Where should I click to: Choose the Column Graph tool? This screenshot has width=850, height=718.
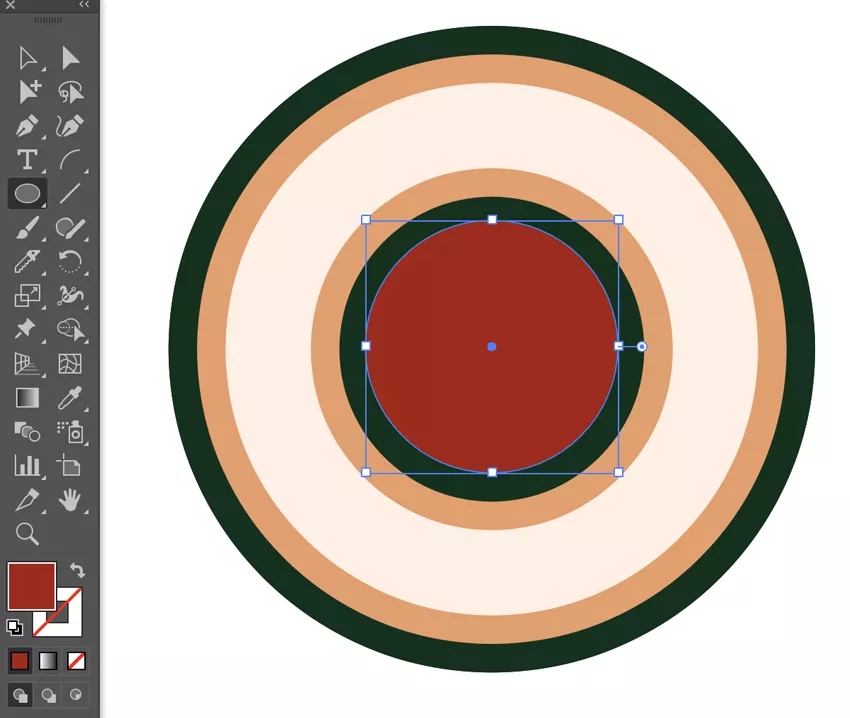(27, 465)
